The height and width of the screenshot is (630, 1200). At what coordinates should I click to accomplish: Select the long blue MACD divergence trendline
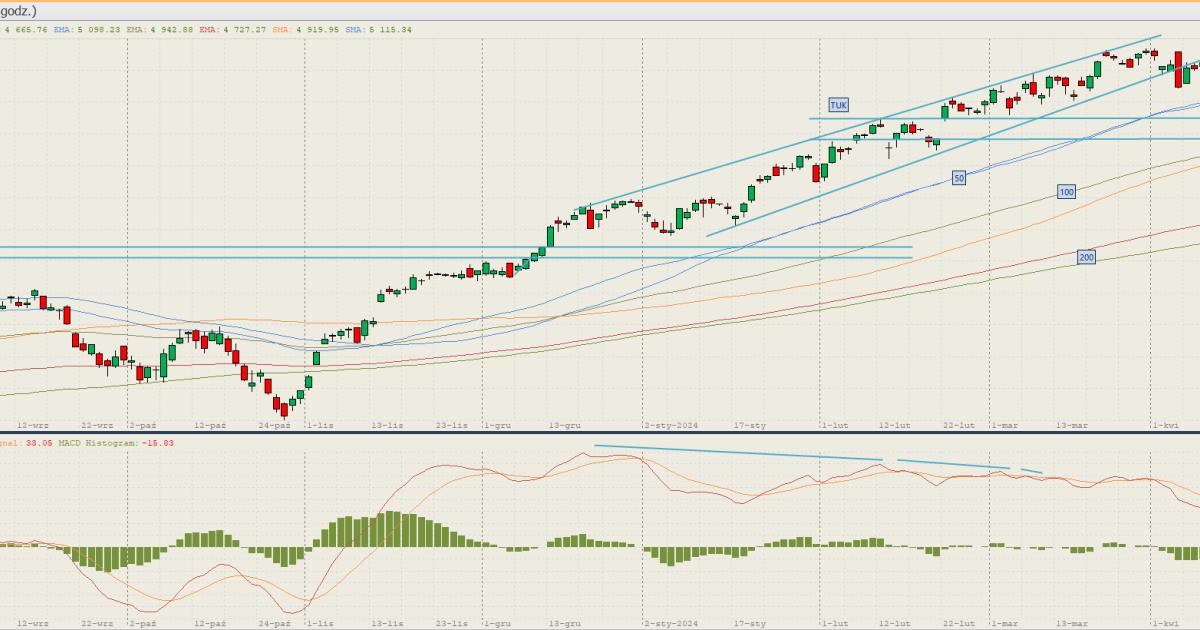pyautogui.click(x=738, y=453)
